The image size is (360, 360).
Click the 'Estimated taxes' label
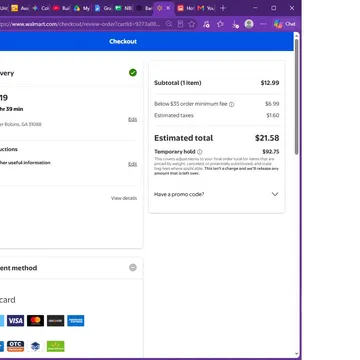(x=174, y=115)
